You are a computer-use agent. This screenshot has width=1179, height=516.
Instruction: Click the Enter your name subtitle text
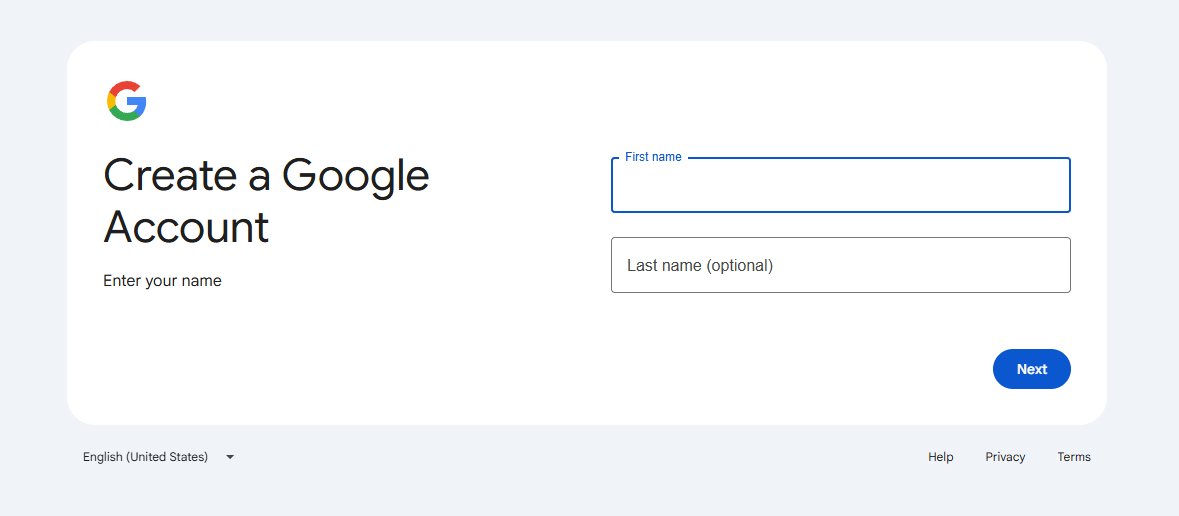click(162, 281)
